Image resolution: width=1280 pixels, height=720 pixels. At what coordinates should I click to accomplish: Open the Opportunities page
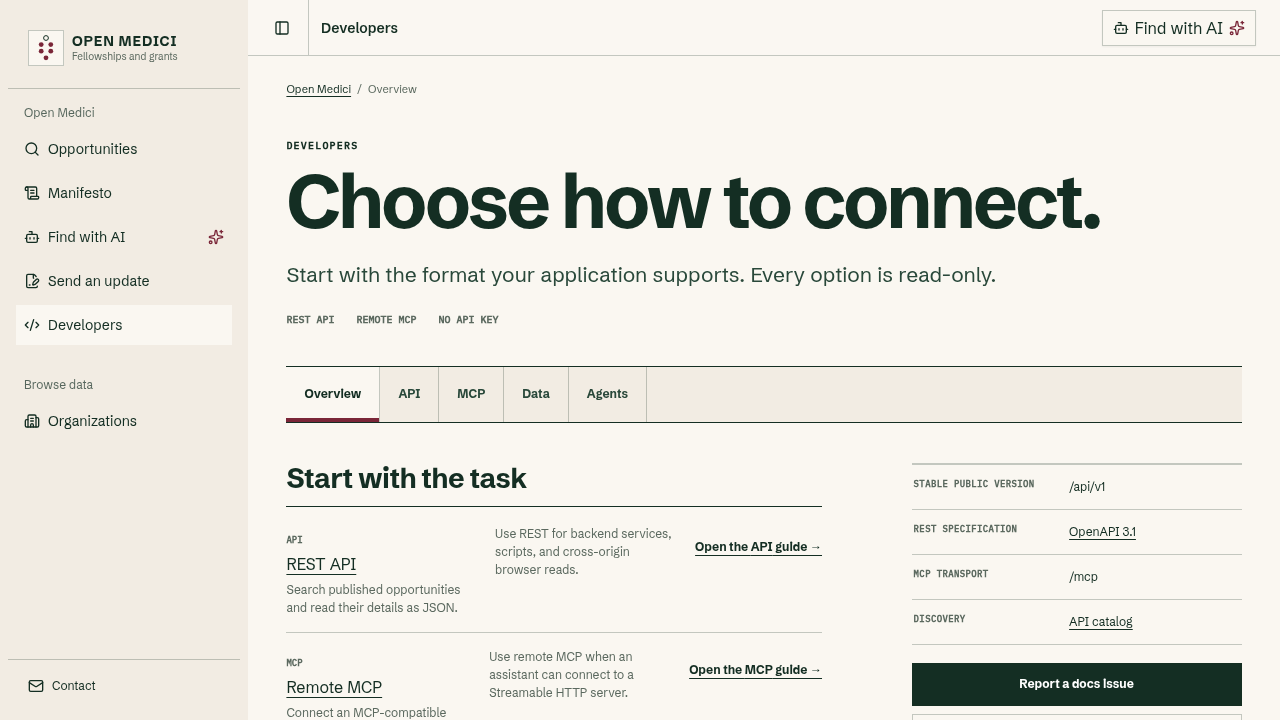click(124, 149)
